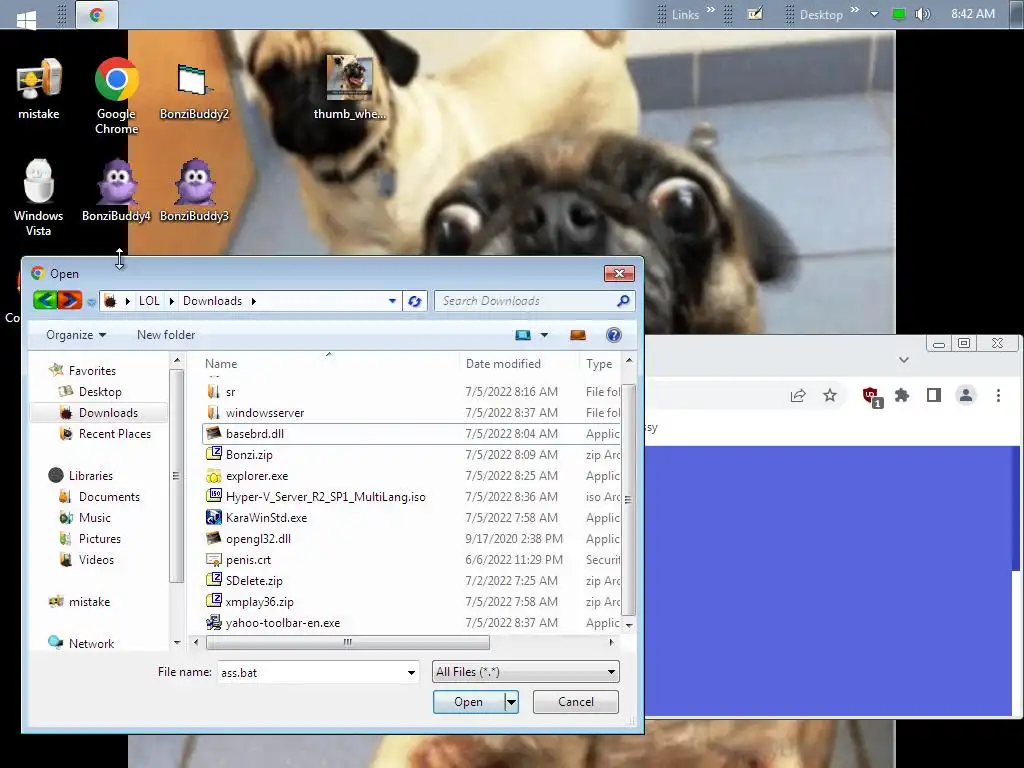The image size is (1024, 768).
Task: Open dialog help question mark icon
Action: coord(613,335)
